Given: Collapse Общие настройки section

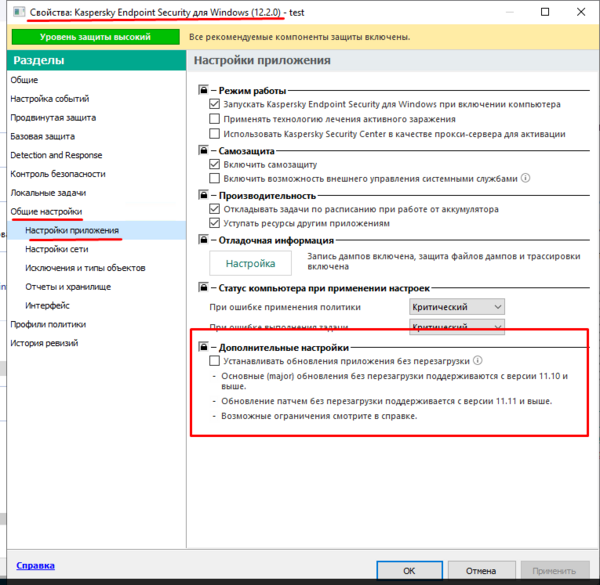Looking at the screenshot, I should pyautogui.click(x=46, y=211).
